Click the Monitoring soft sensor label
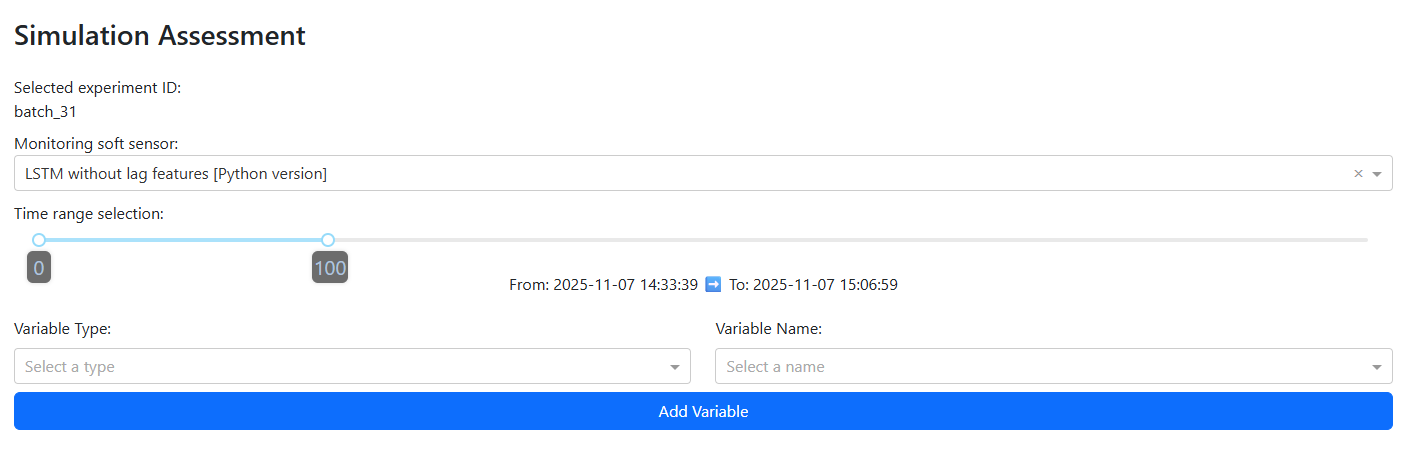Image resolution: width=1409 pixels, height=467 pixels. [x=96, y=143]
